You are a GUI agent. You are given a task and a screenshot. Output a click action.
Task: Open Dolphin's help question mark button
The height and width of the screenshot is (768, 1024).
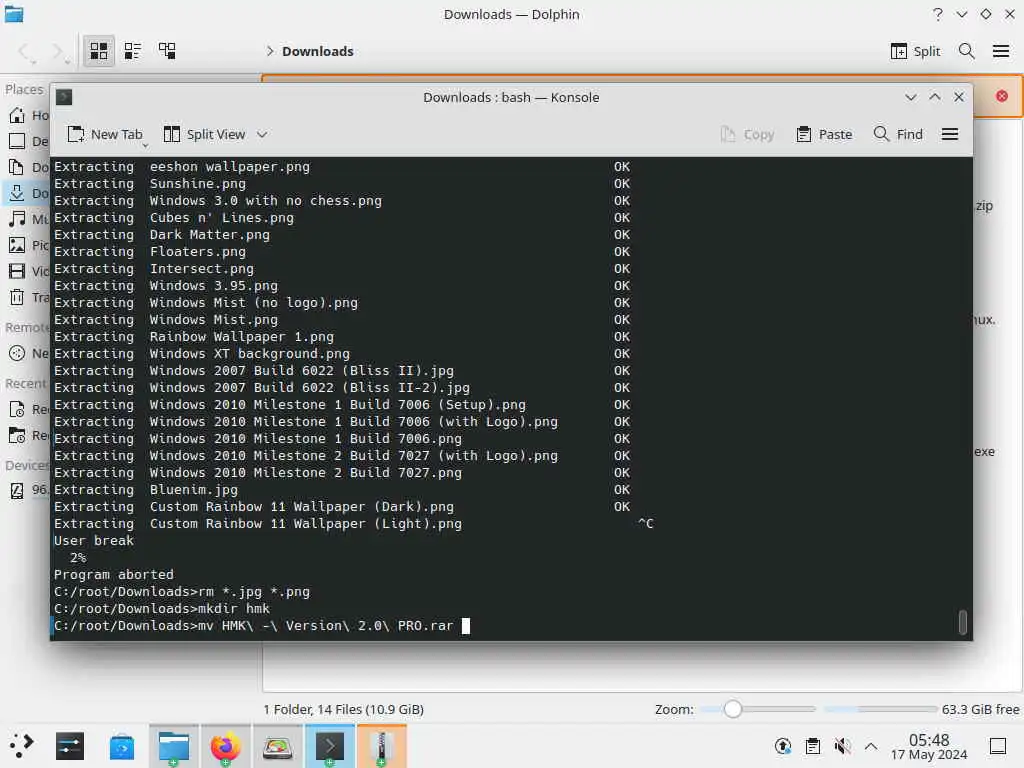pyautogui.click(x=938, y=14)
